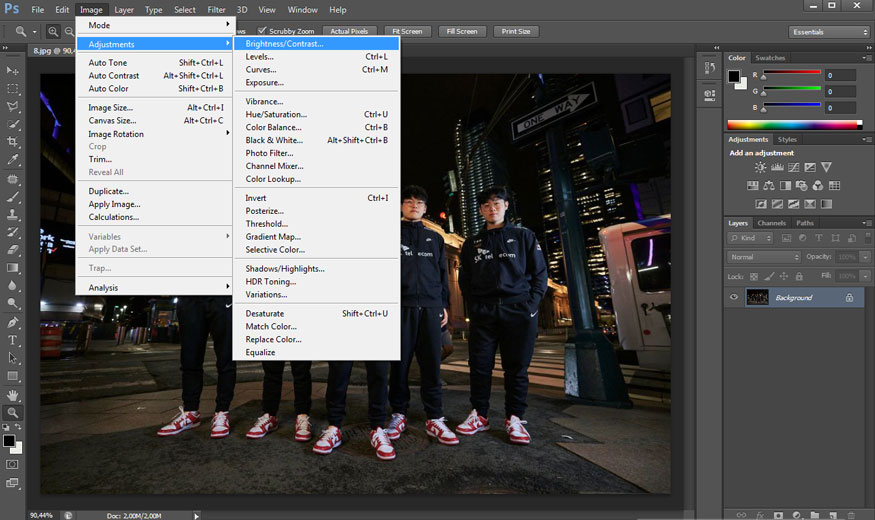Viewport: 875px width, 520px height.
Task: Select the Rectangle shape tool
Action: [x=12, y=376]
